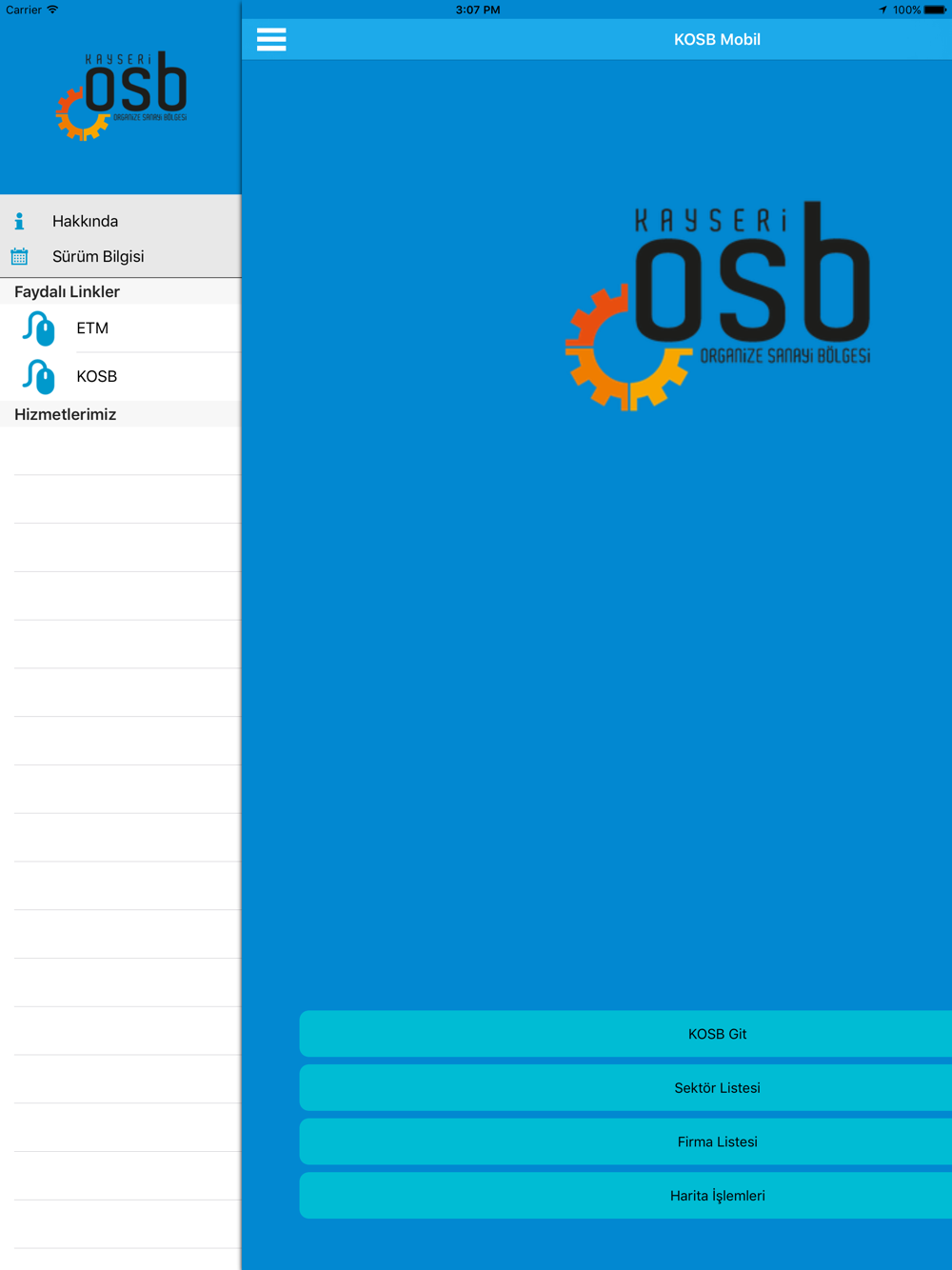Open the Harita İşlemleri button

click(625, 1196)
